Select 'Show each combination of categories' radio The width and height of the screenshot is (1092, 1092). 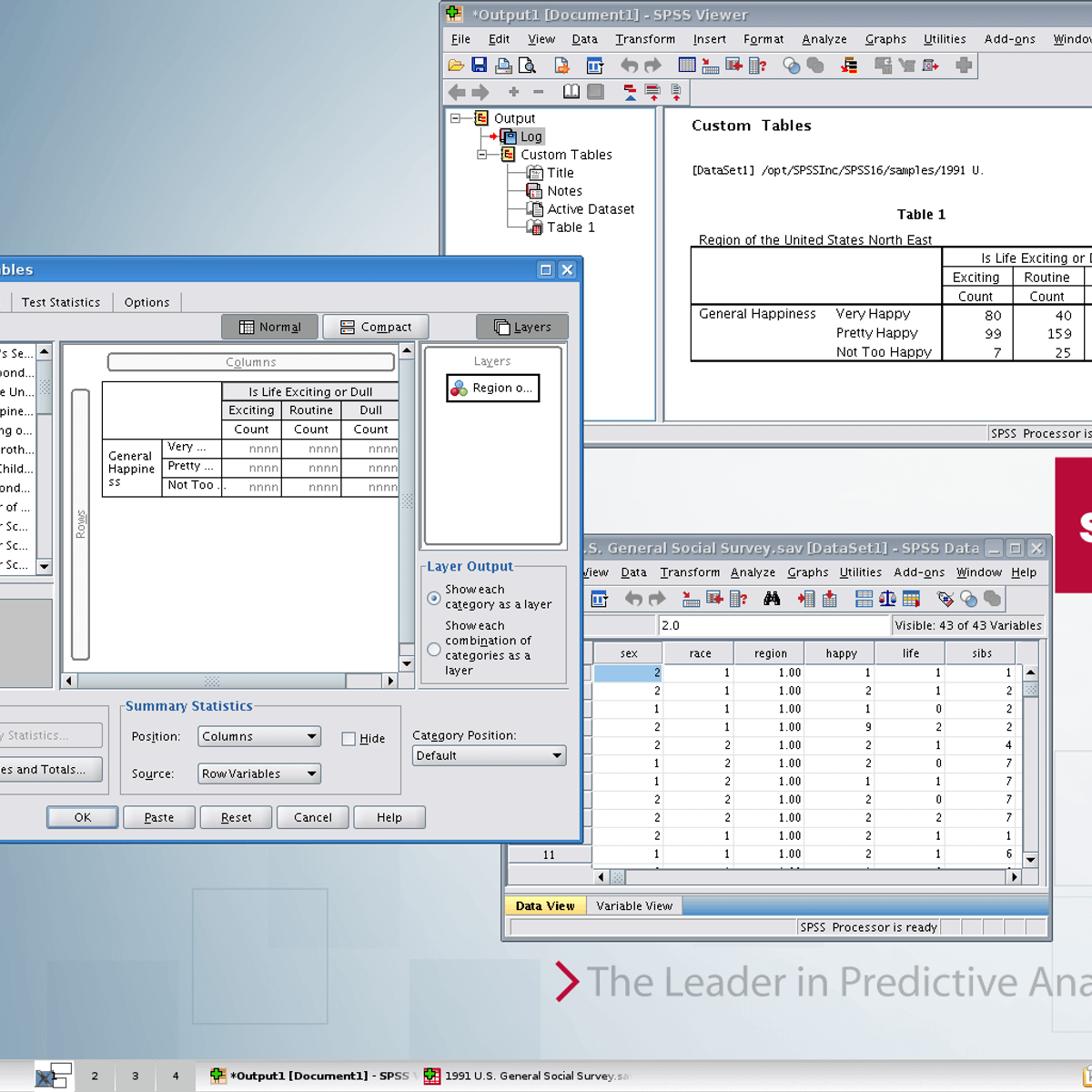(434, 649)
